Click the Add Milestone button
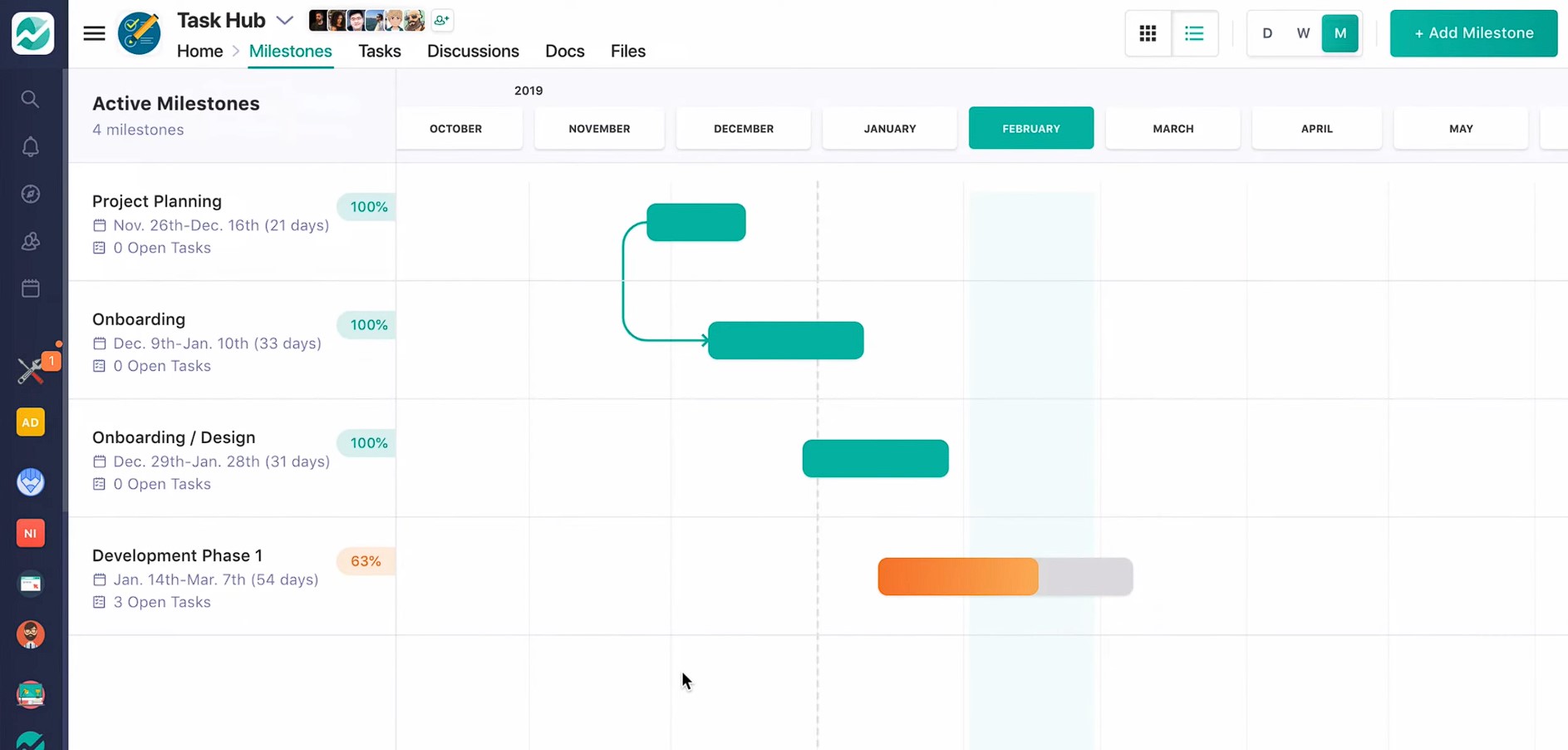The image size is (1568, 750). 1473,33
